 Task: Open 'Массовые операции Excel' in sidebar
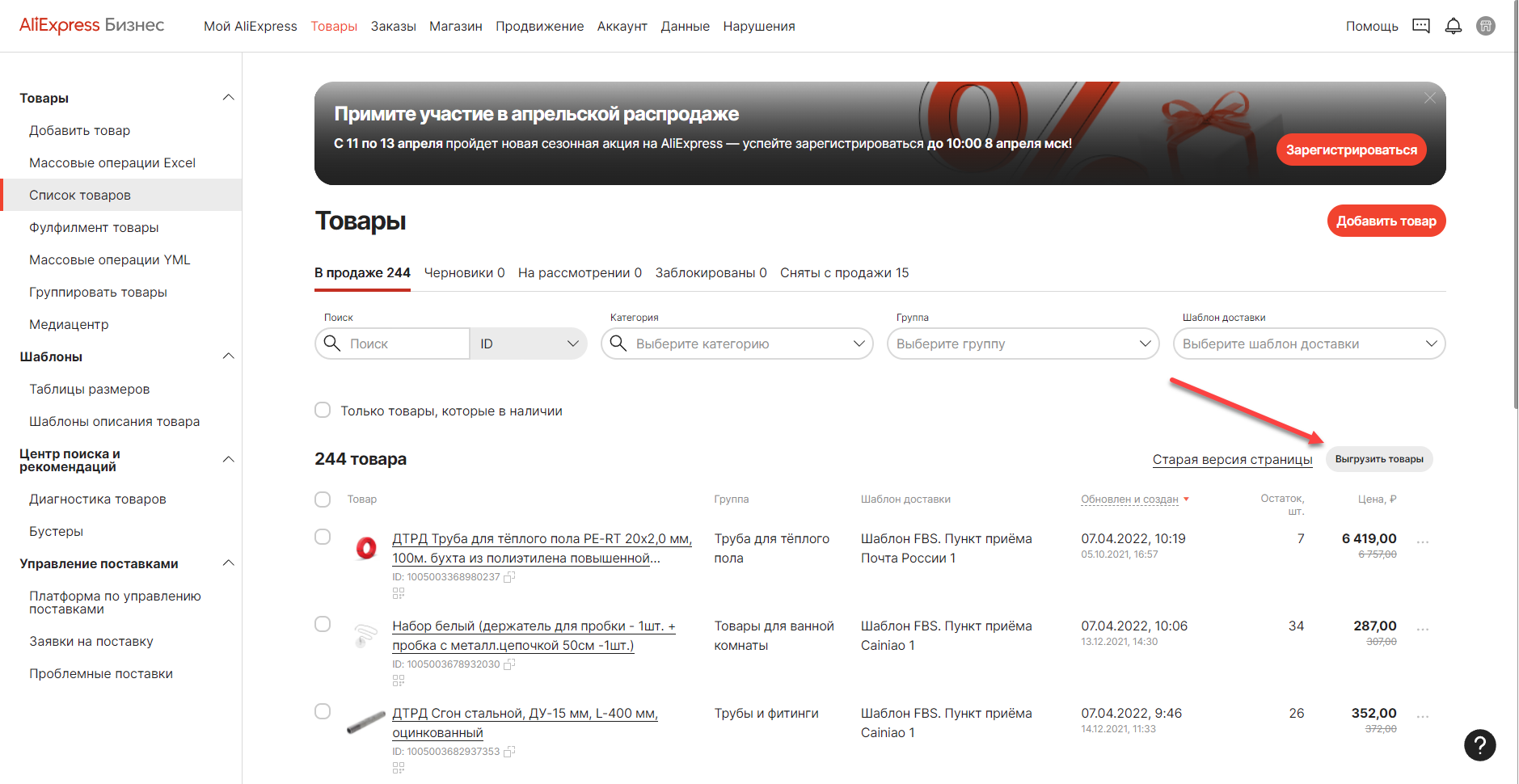[112, 162]
